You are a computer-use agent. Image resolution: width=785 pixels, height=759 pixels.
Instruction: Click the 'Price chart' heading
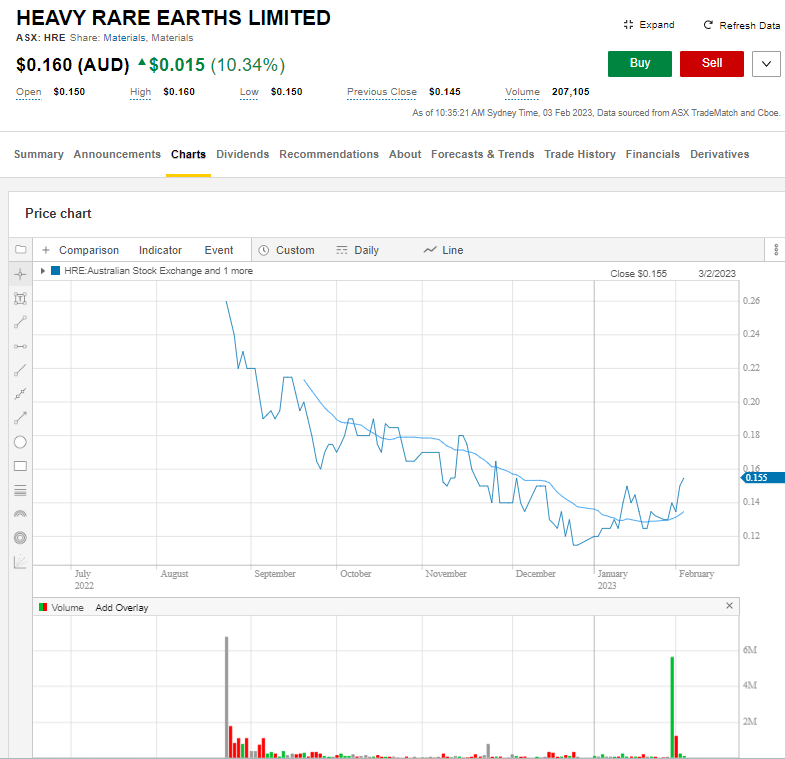(x=58, y=213)
